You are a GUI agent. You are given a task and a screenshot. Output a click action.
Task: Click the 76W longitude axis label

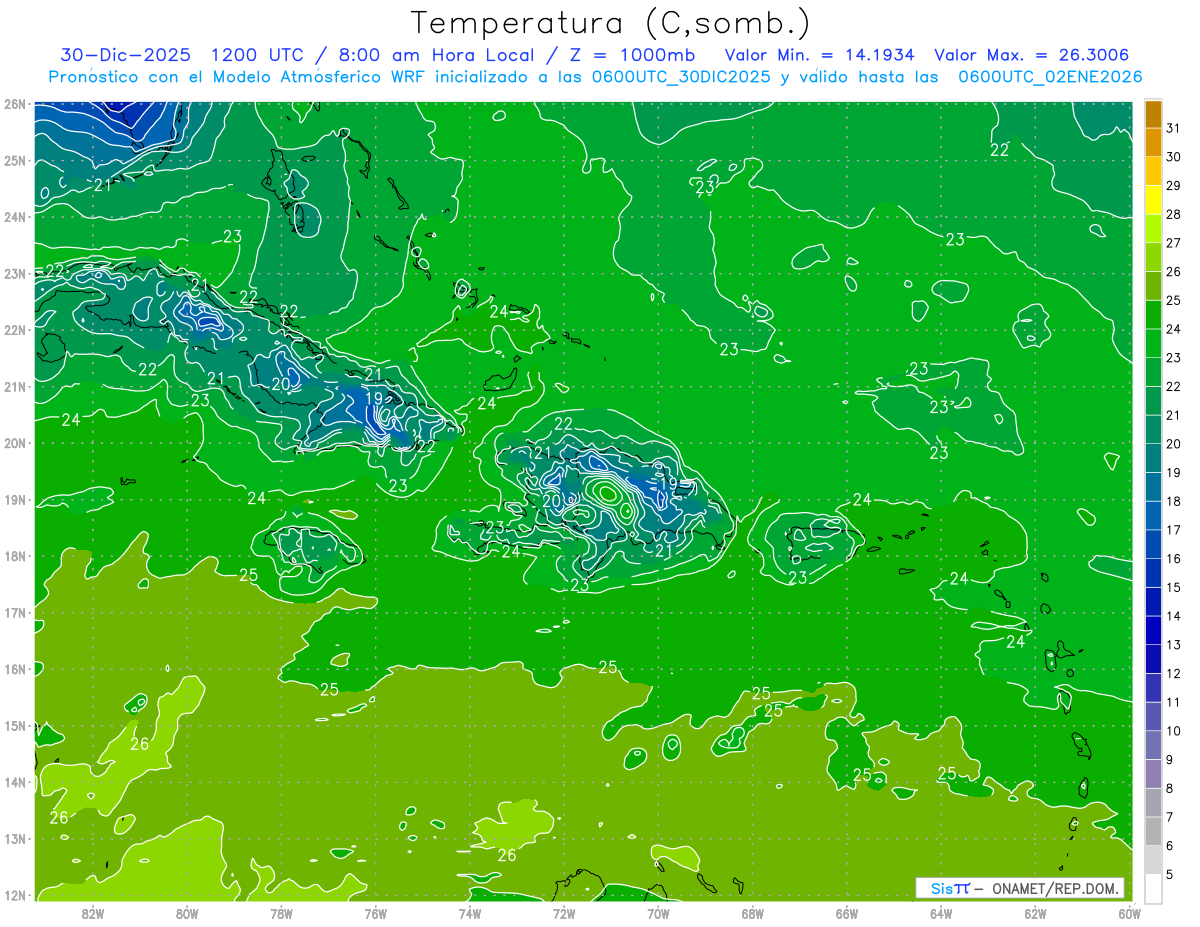[375, 912]
